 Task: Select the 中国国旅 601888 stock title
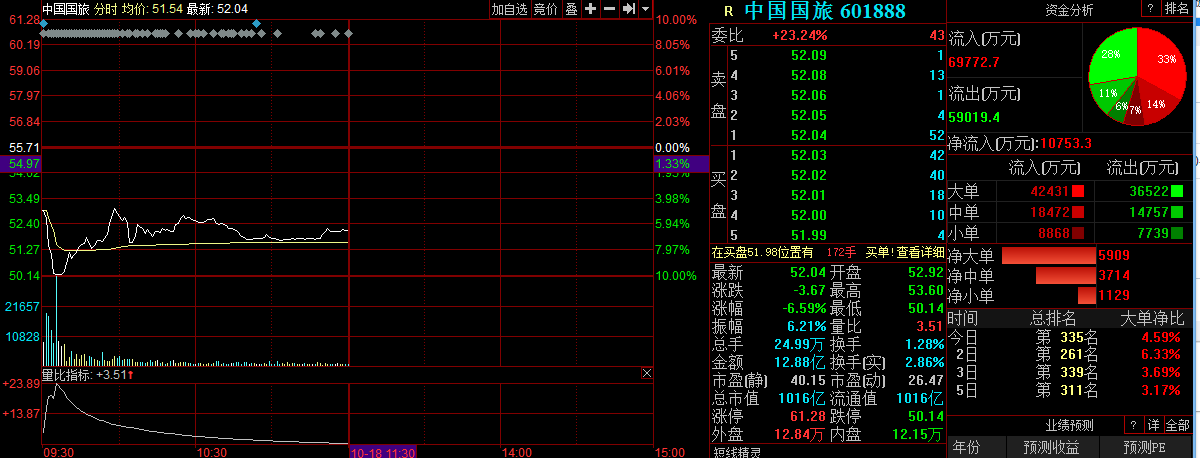[825, 12]
